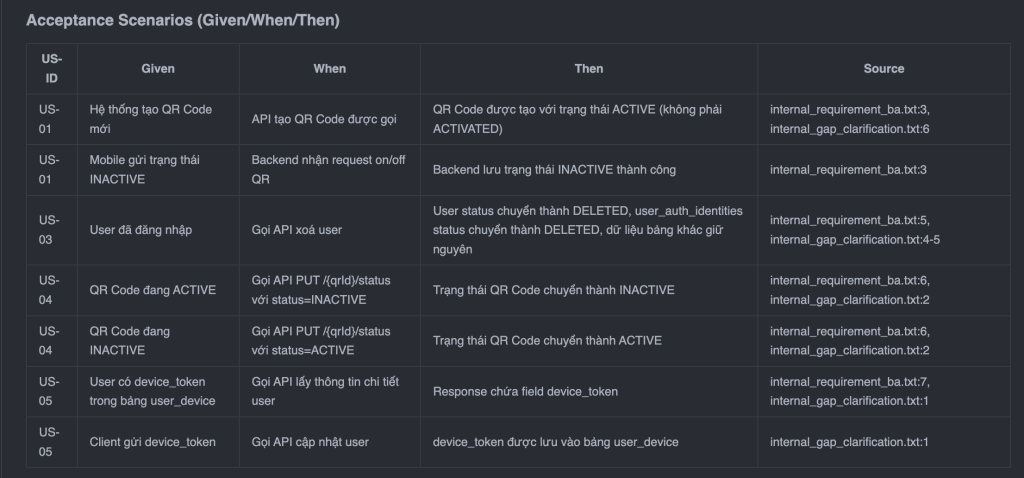Click the "Response chứa field device_token" cell
Screen dimensions: 1024x478
[x=525, y=391]
